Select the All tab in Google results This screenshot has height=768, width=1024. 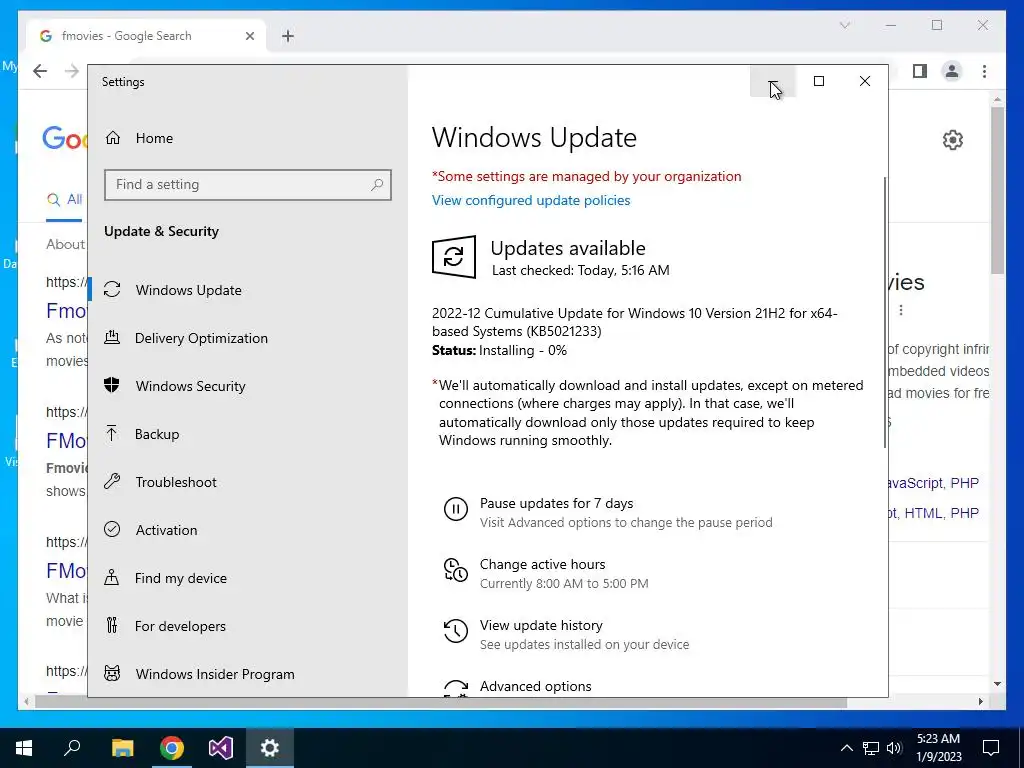click(x=65, y=200)
